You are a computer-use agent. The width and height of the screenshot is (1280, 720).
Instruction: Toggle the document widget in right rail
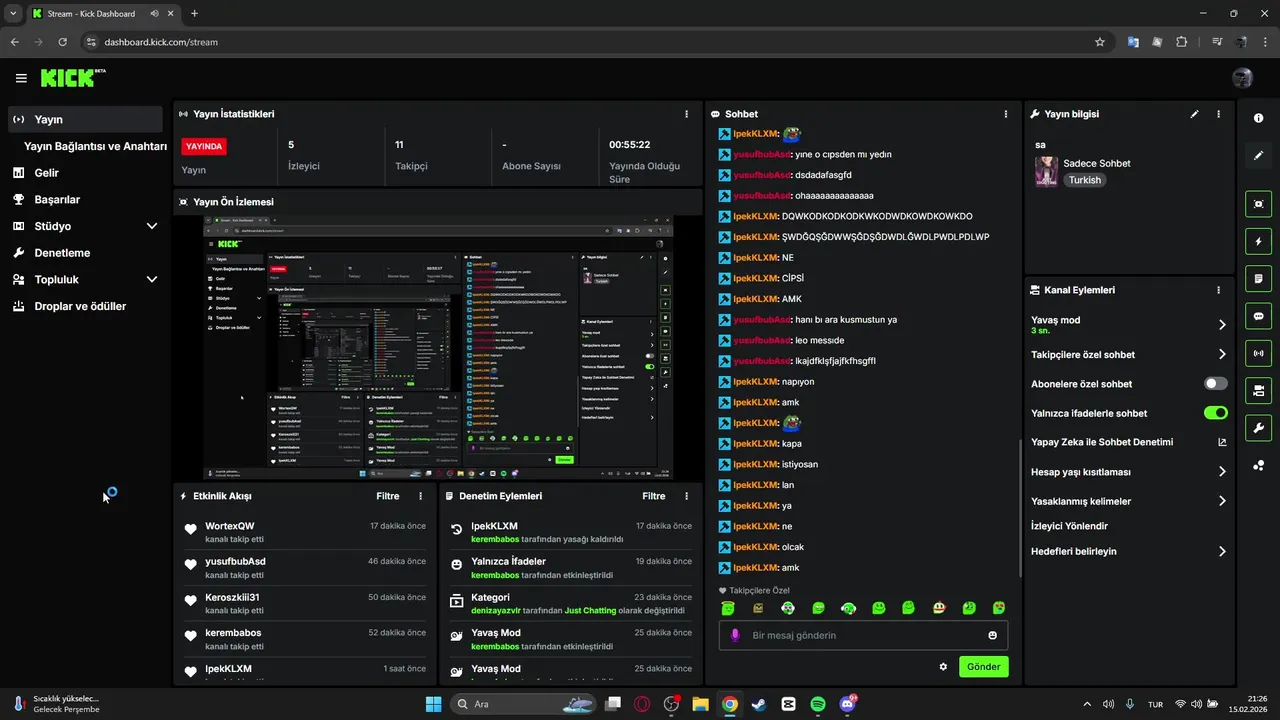1259,278
